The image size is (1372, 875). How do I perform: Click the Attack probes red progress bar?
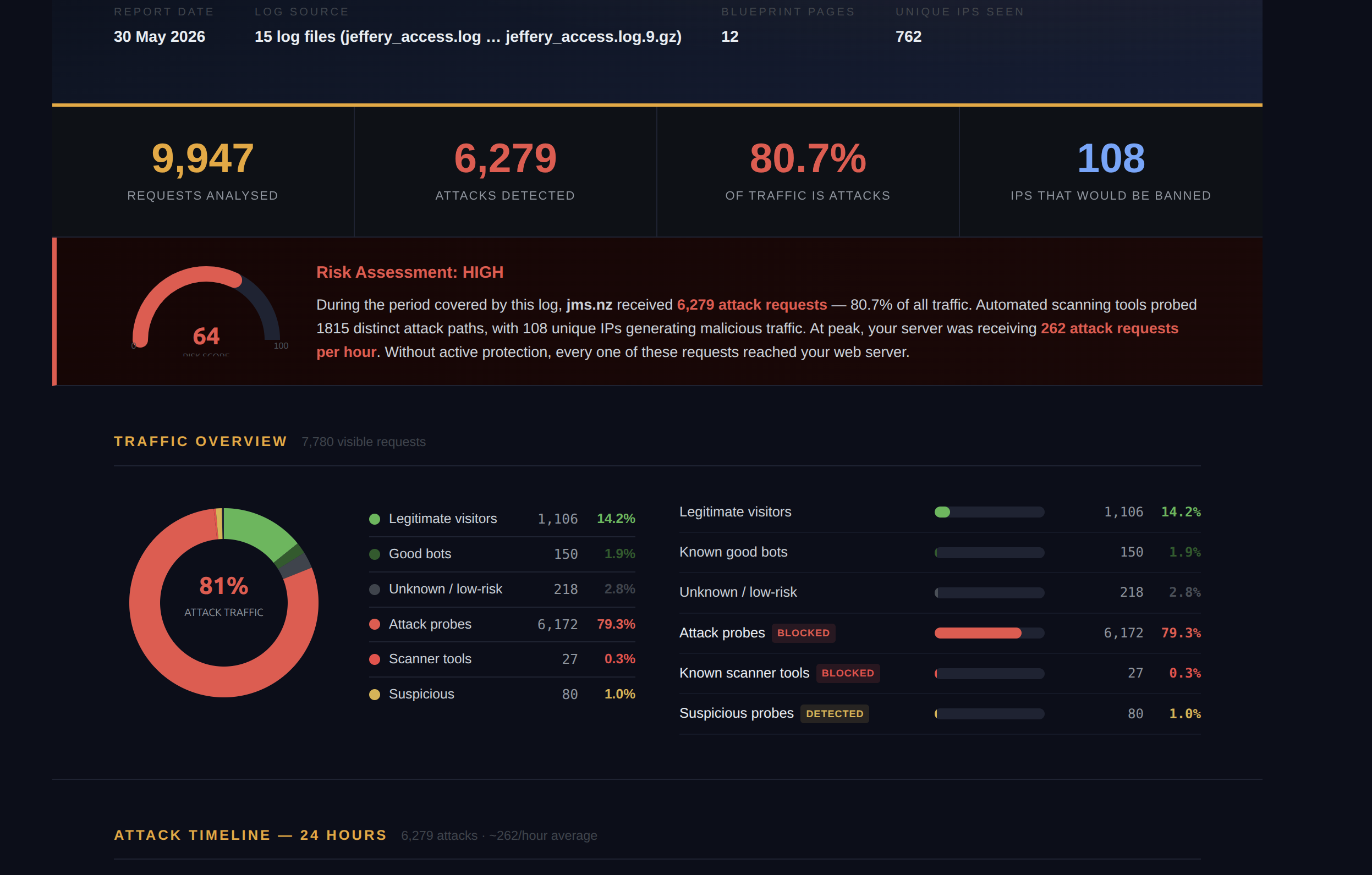coord(989,633)
